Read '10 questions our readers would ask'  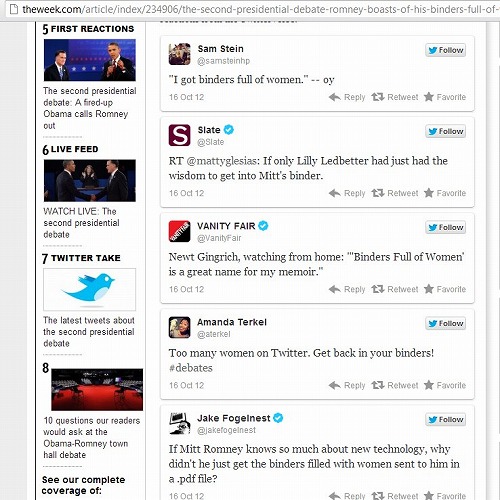92,438
